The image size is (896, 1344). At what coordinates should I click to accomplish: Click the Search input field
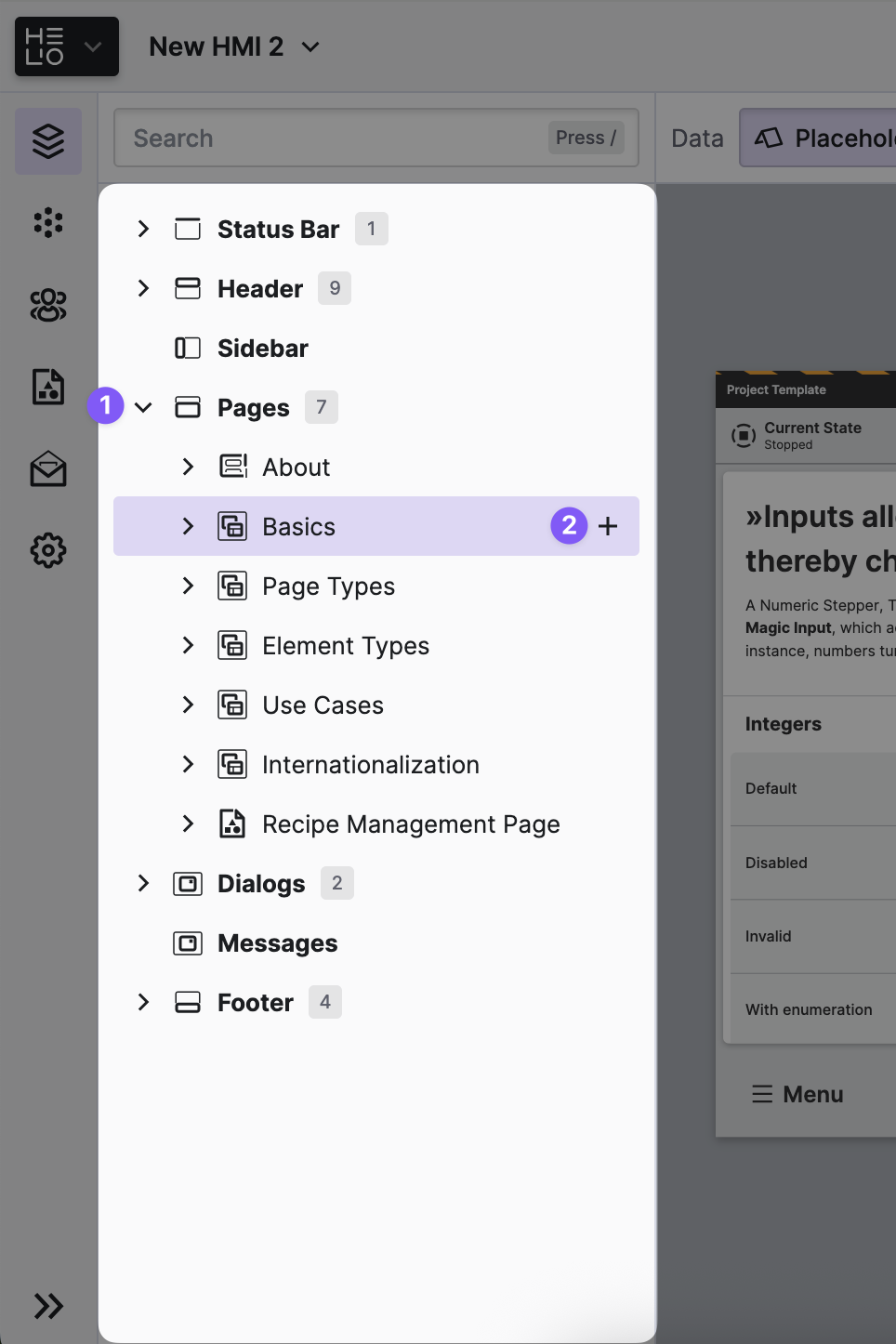click(x=335, y=138)
